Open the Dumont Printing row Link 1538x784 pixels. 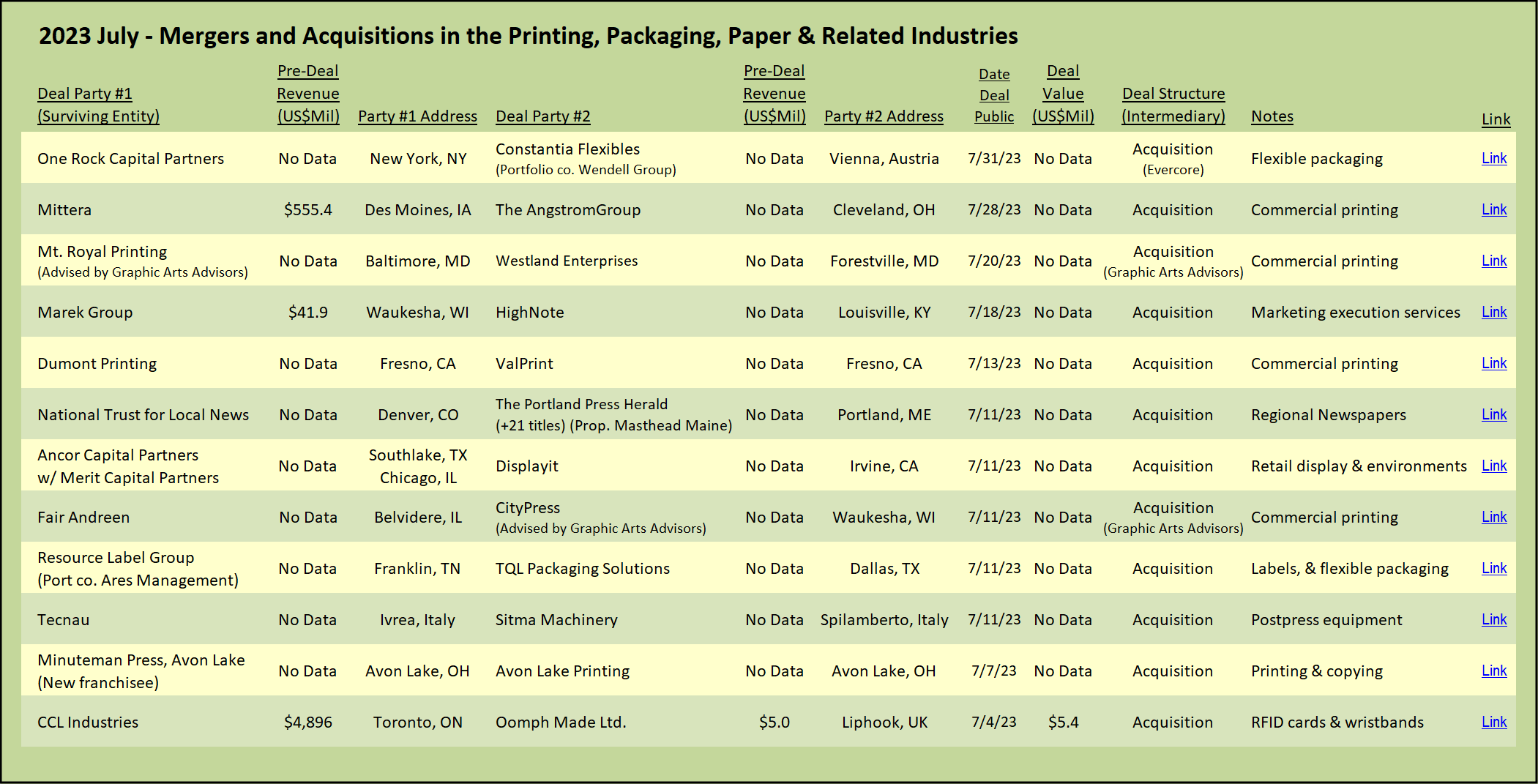coord(1493,363)
